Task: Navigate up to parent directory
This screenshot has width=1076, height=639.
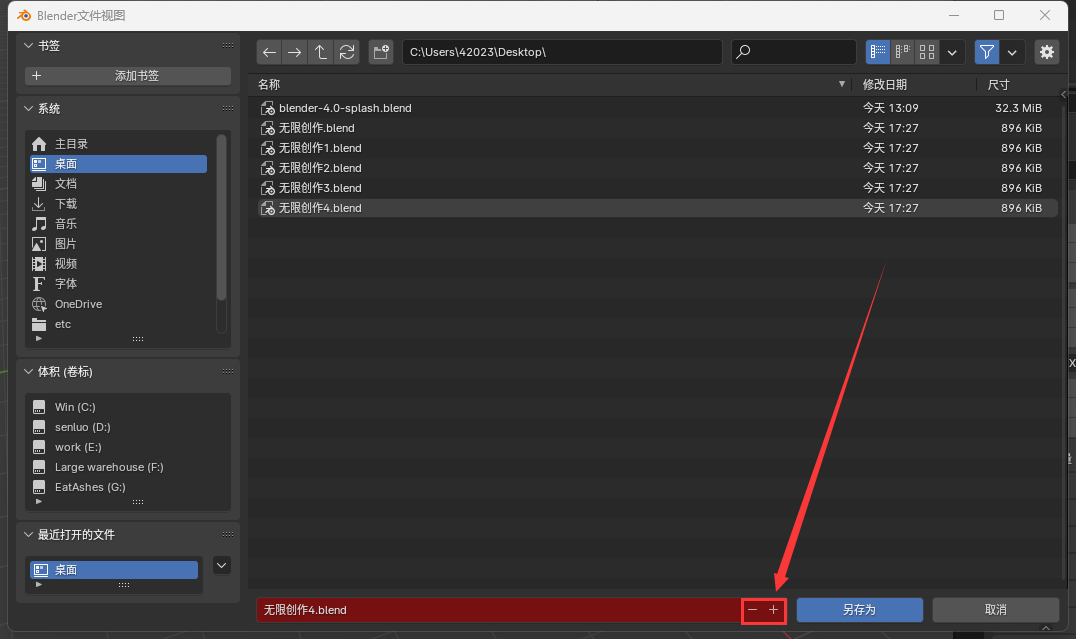Action: (x=320, y=52)
